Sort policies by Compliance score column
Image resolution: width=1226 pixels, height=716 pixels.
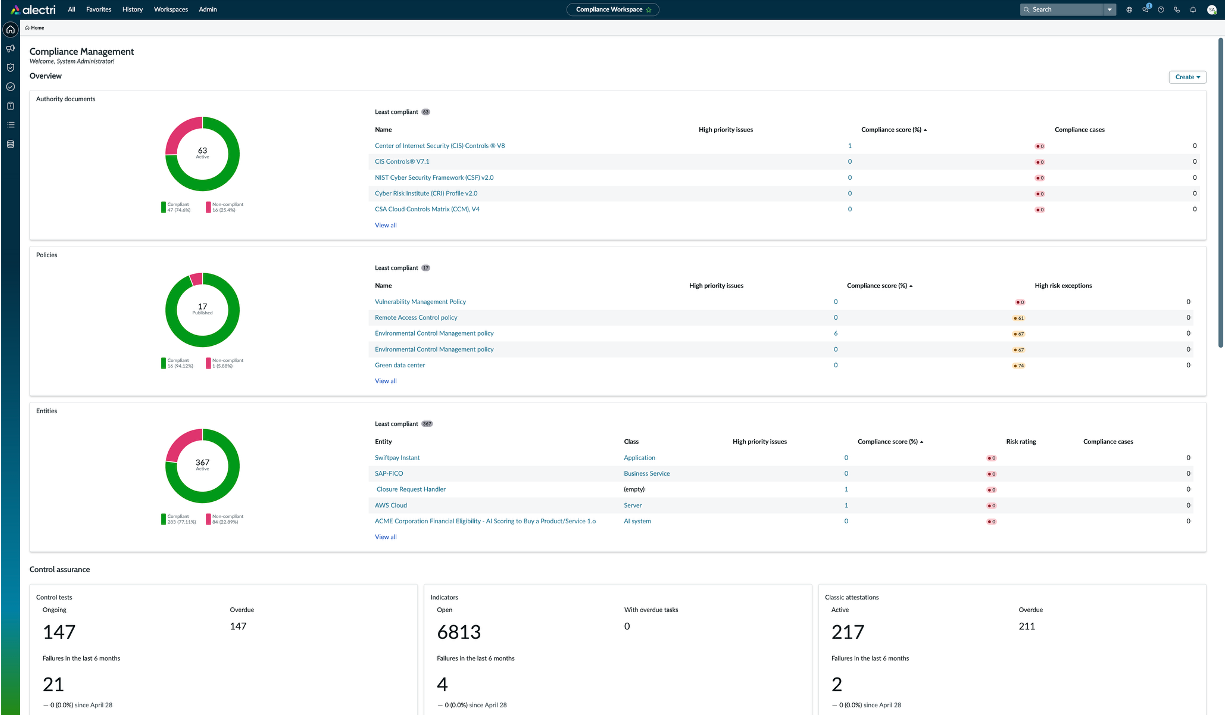[x=880, y=286]
